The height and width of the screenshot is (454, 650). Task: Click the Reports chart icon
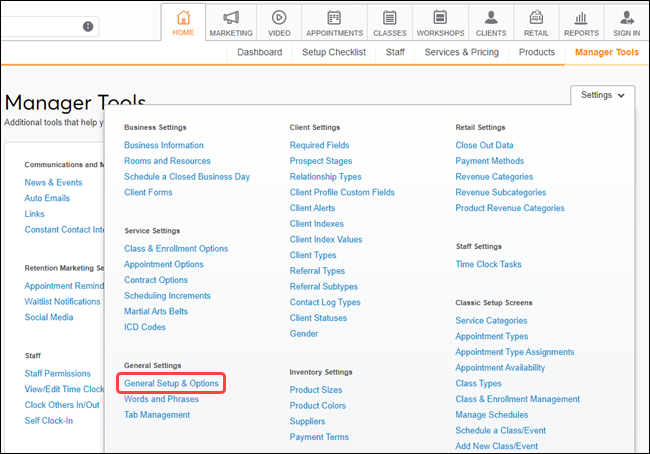tap(581, 18)
